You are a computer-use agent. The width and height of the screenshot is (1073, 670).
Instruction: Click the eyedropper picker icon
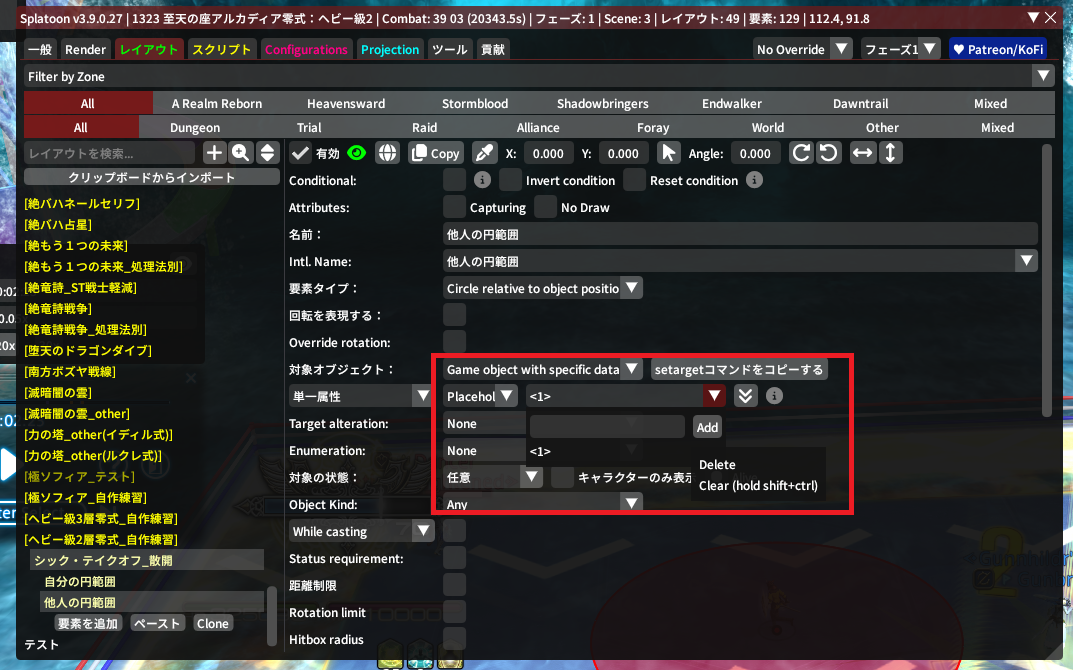coord(484,153)
